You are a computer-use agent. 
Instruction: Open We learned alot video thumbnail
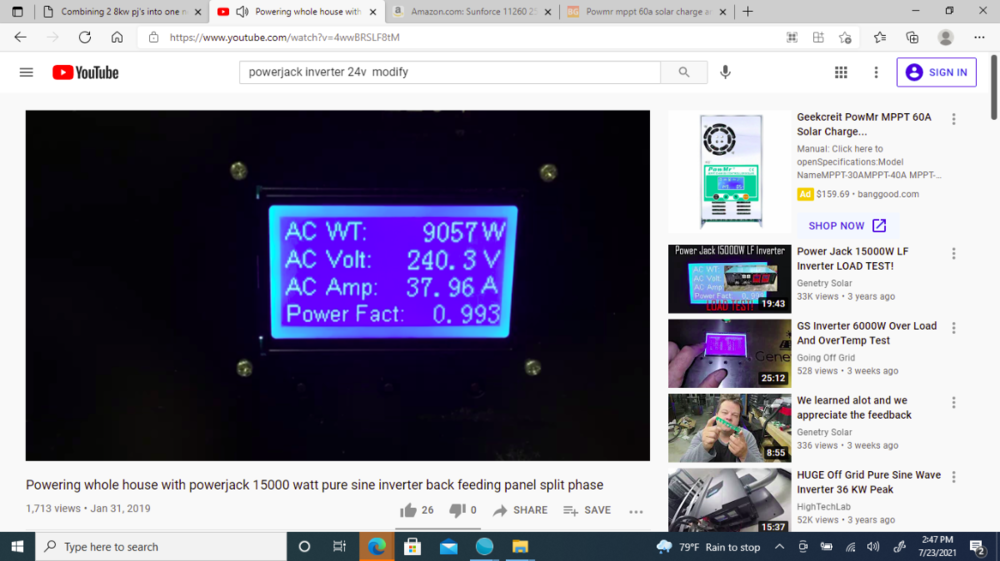pyautogui.click(x=730, y=428)
